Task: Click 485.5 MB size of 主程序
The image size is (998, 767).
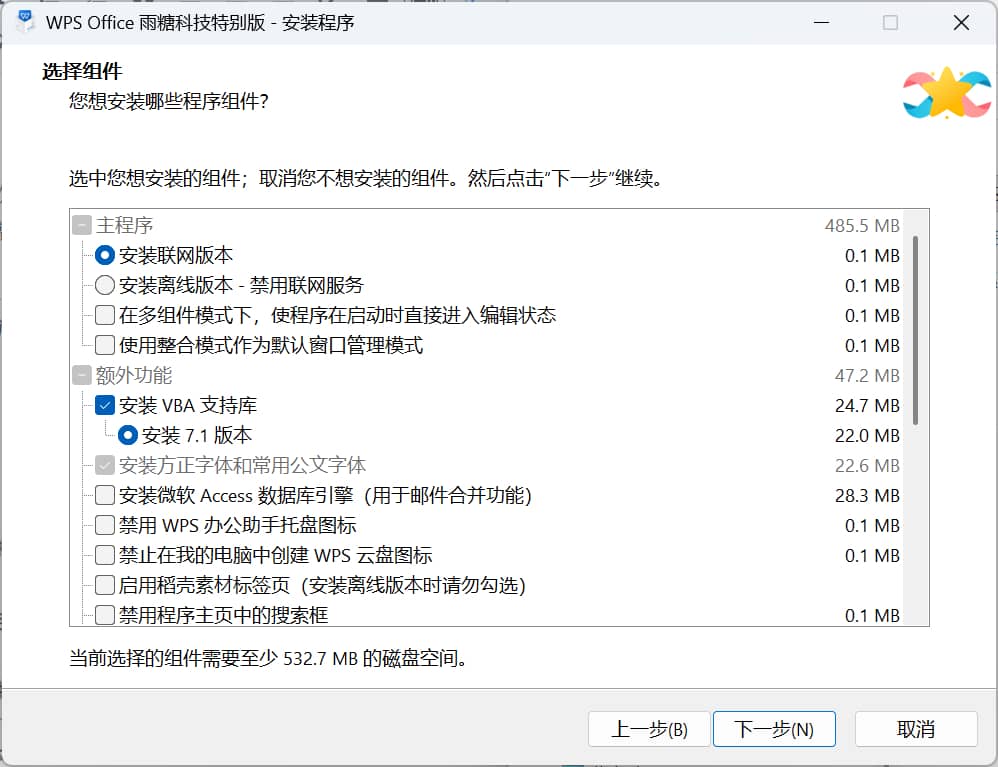Action: coord(862,226)
